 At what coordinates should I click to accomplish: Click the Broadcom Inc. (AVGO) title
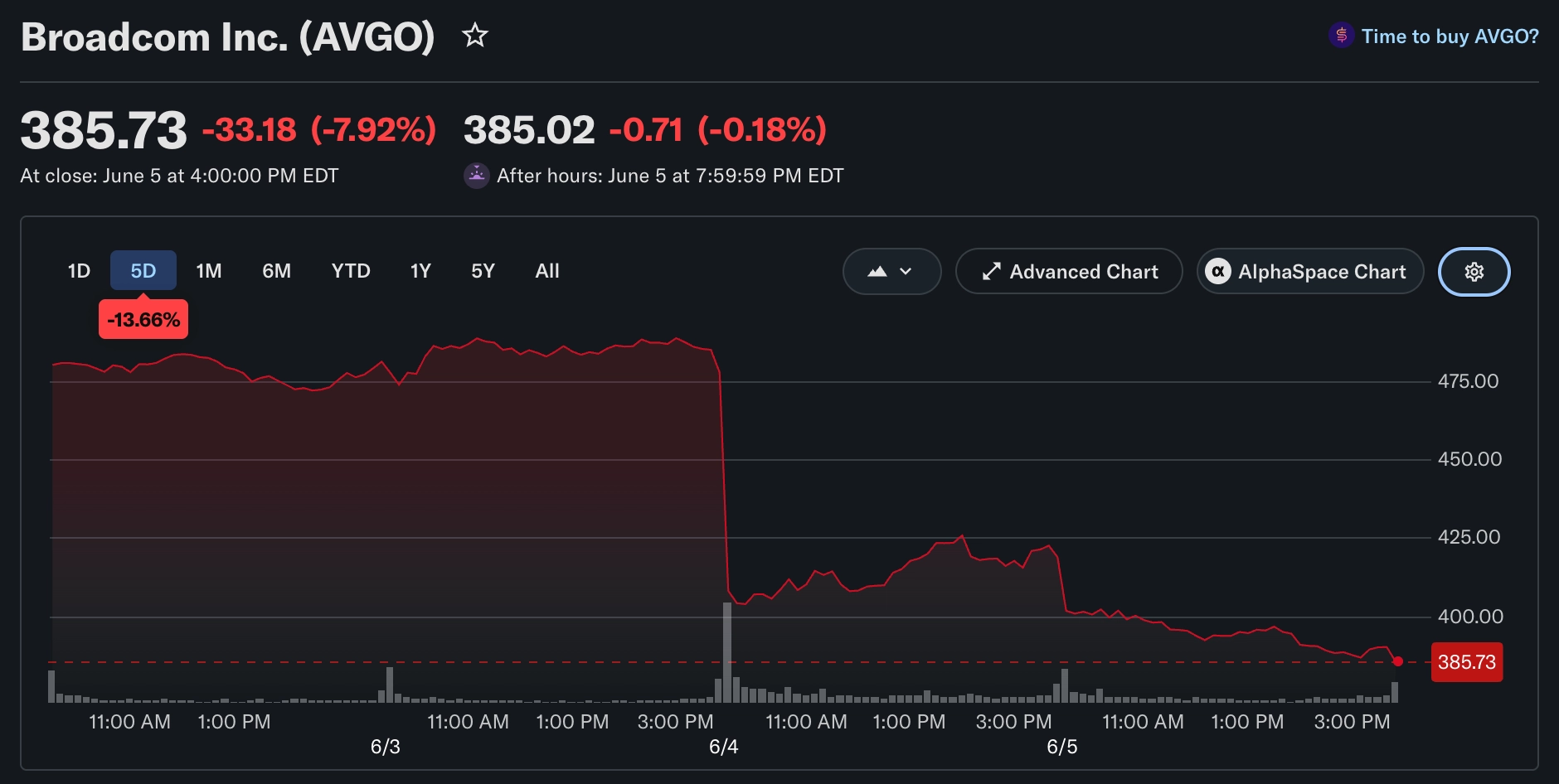[x=228, y=37]
